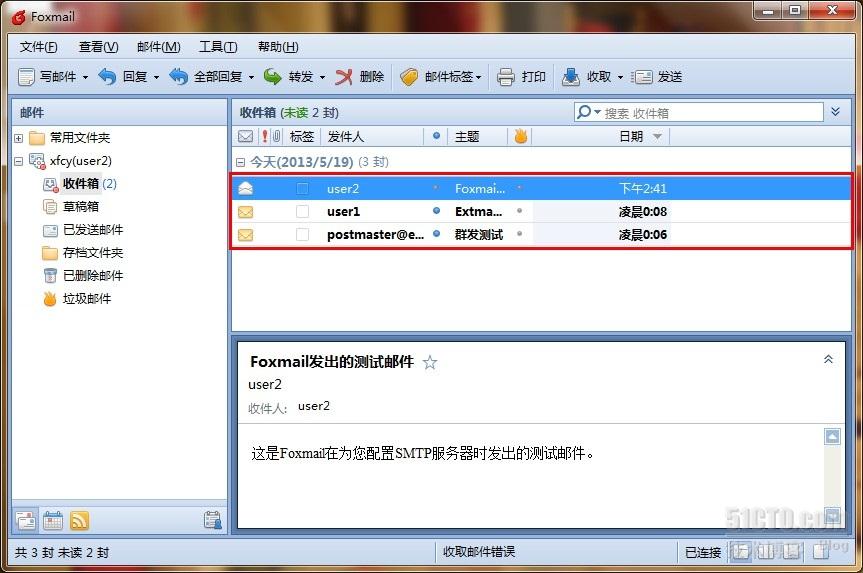Click the spam flame column header
Screen dimensions: 863x573
(520, 136)
